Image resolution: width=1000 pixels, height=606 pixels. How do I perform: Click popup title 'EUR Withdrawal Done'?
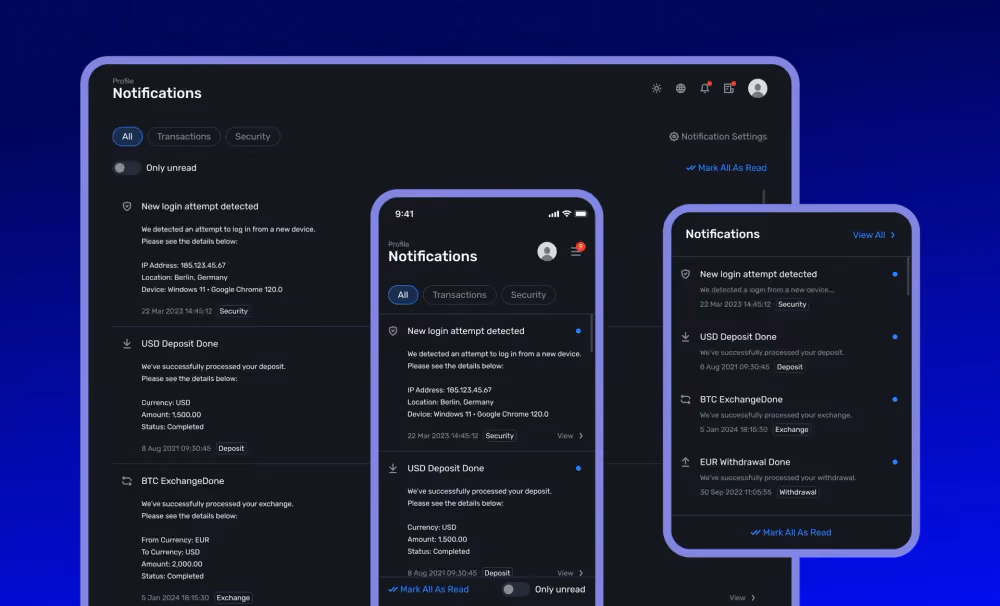click(745, 462)
